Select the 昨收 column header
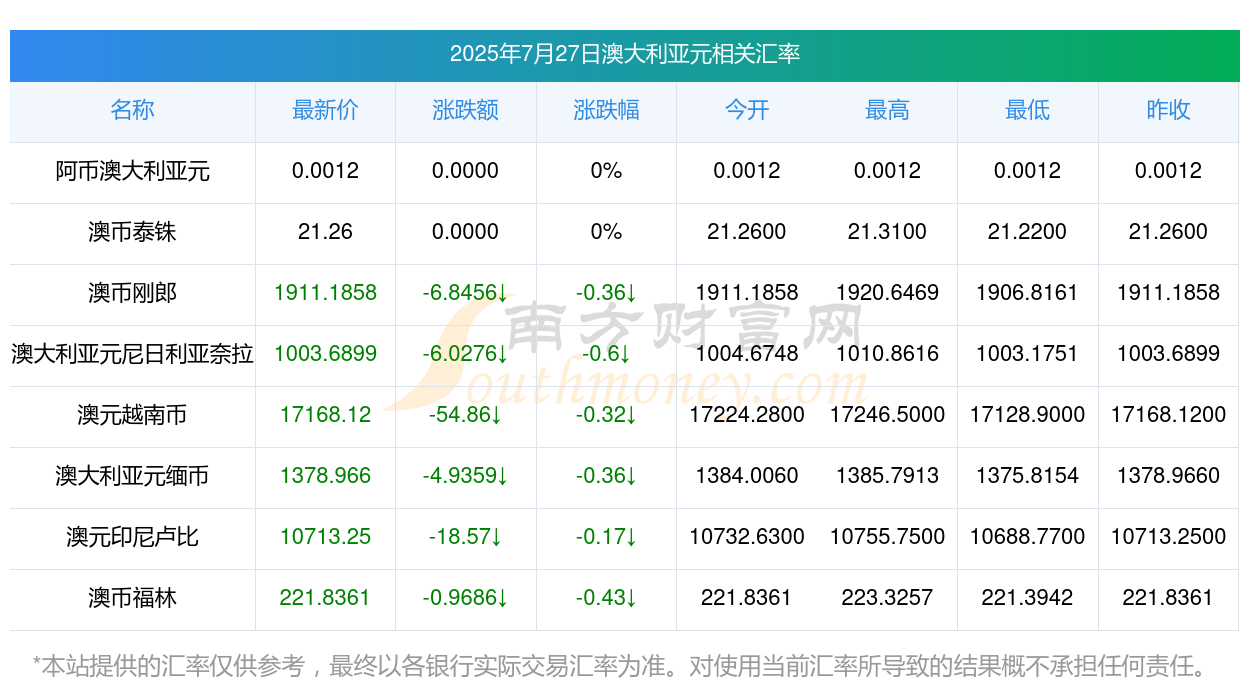This screenshot has width=1250, height=698. pyautogui.click(x=1168, y=110)
